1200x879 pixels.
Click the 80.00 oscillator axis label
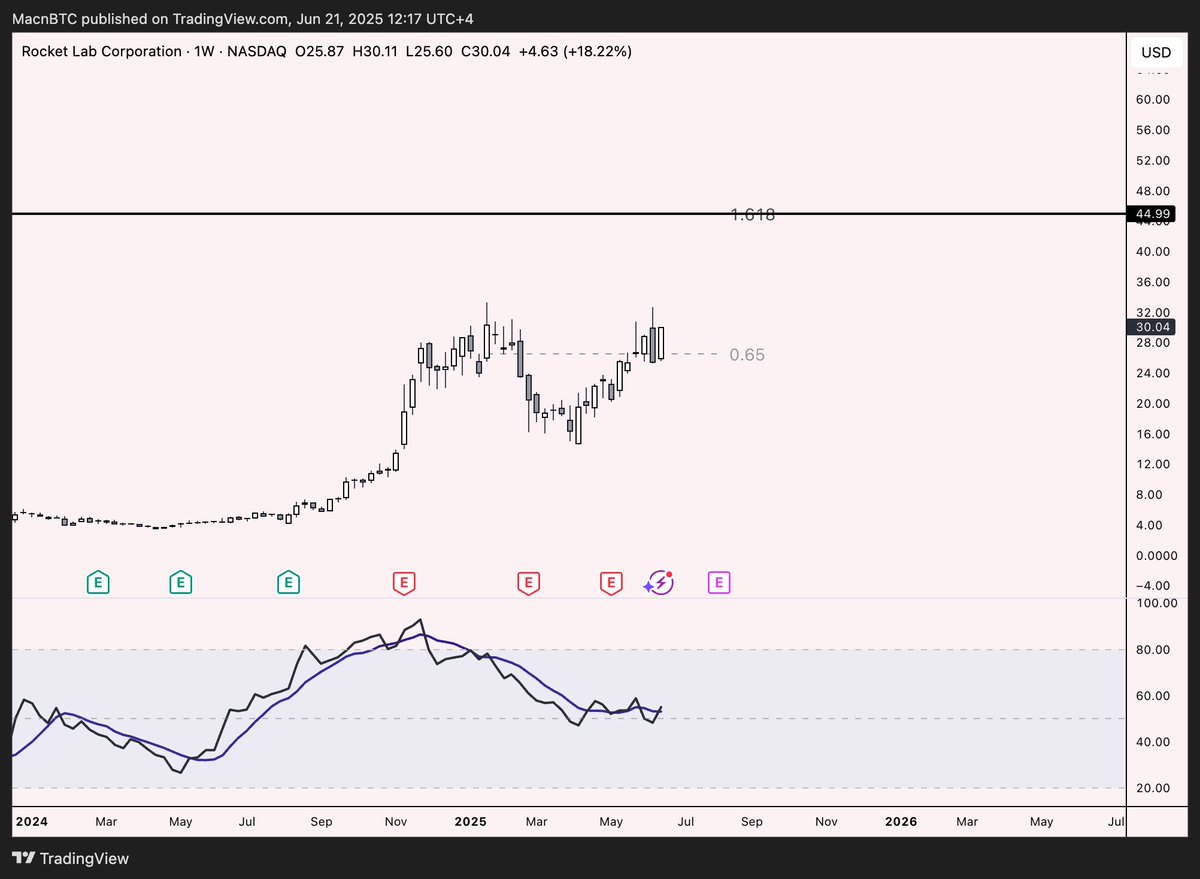[1153, 650]
